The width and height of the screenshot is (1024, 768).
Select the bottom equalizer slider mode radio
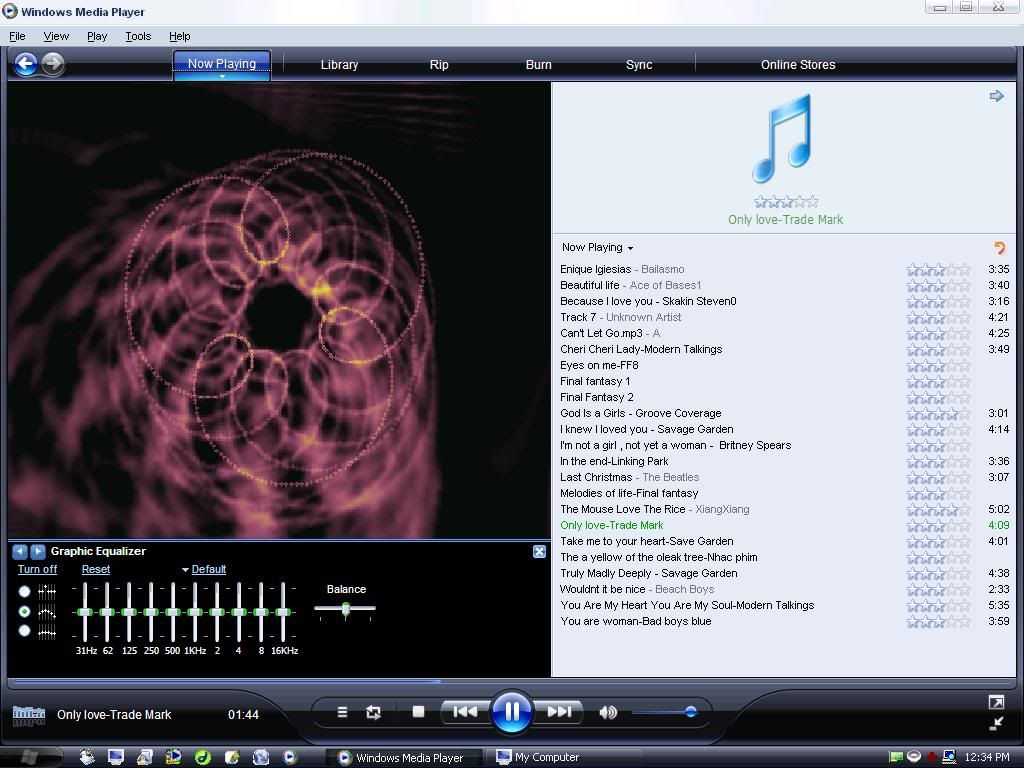point(25,631)
